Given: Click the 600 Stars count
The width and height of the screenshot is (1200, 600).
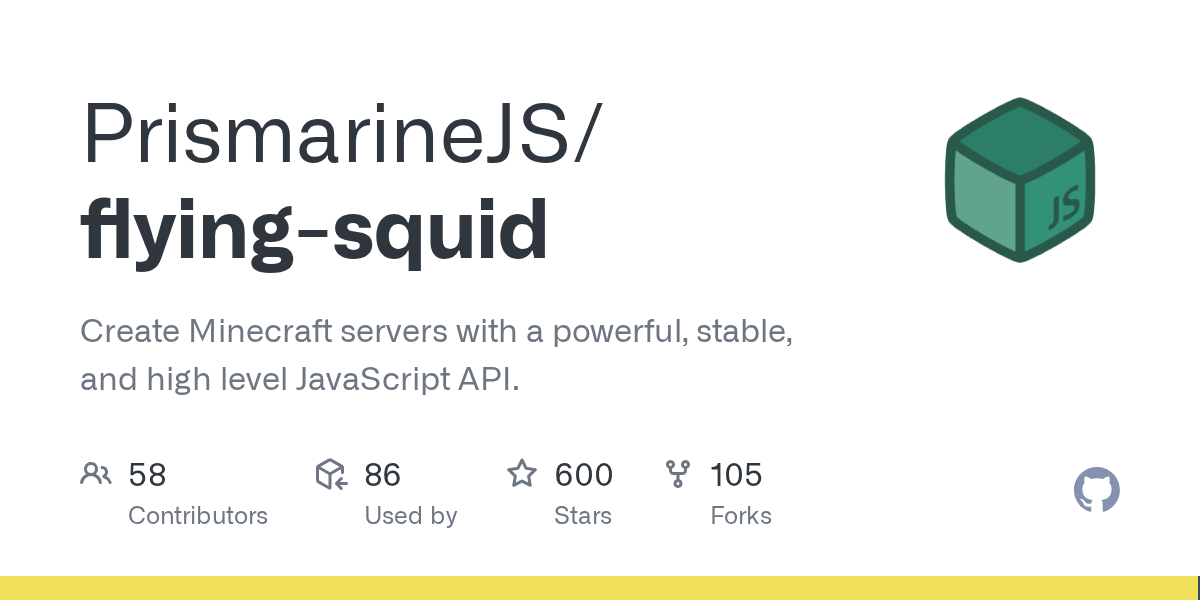Looking at the screenshot, I should pos(583,474).
